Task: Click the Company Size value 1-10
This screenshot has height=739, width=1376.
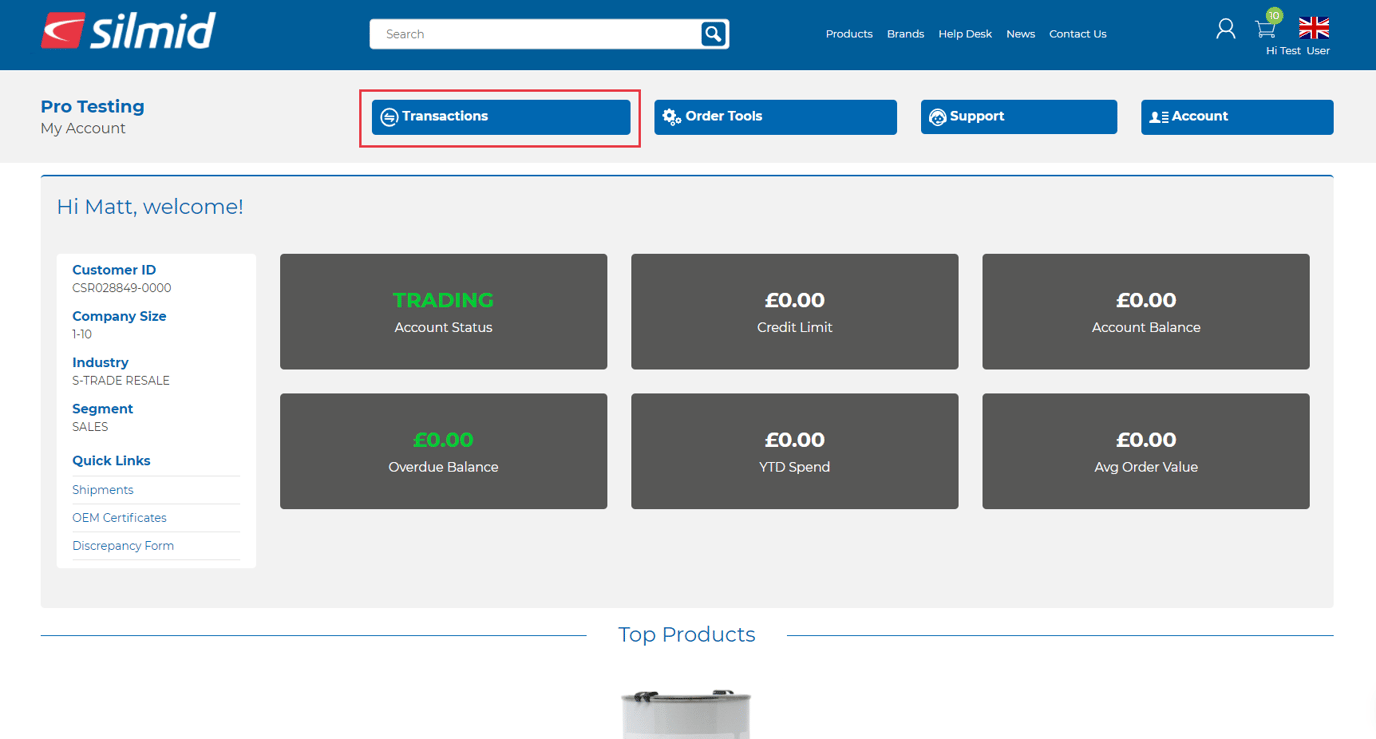Action: (x=82, y=335)
